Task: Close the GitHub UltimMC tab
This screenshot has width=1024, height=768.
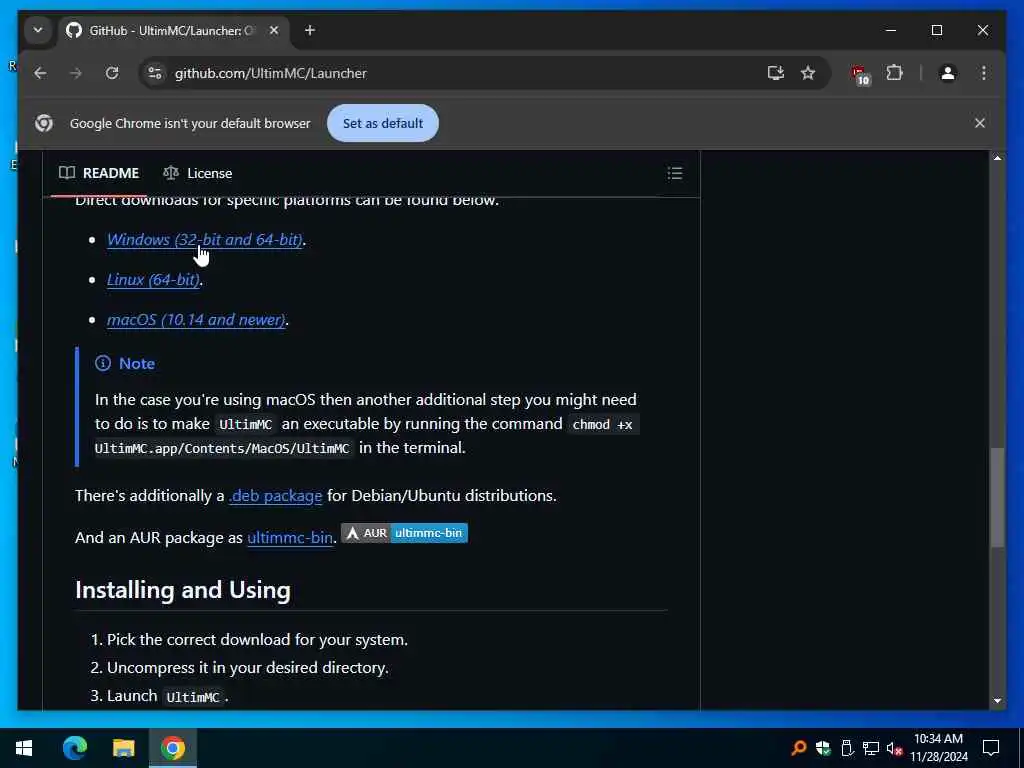Action: click(x=274, y=30)
